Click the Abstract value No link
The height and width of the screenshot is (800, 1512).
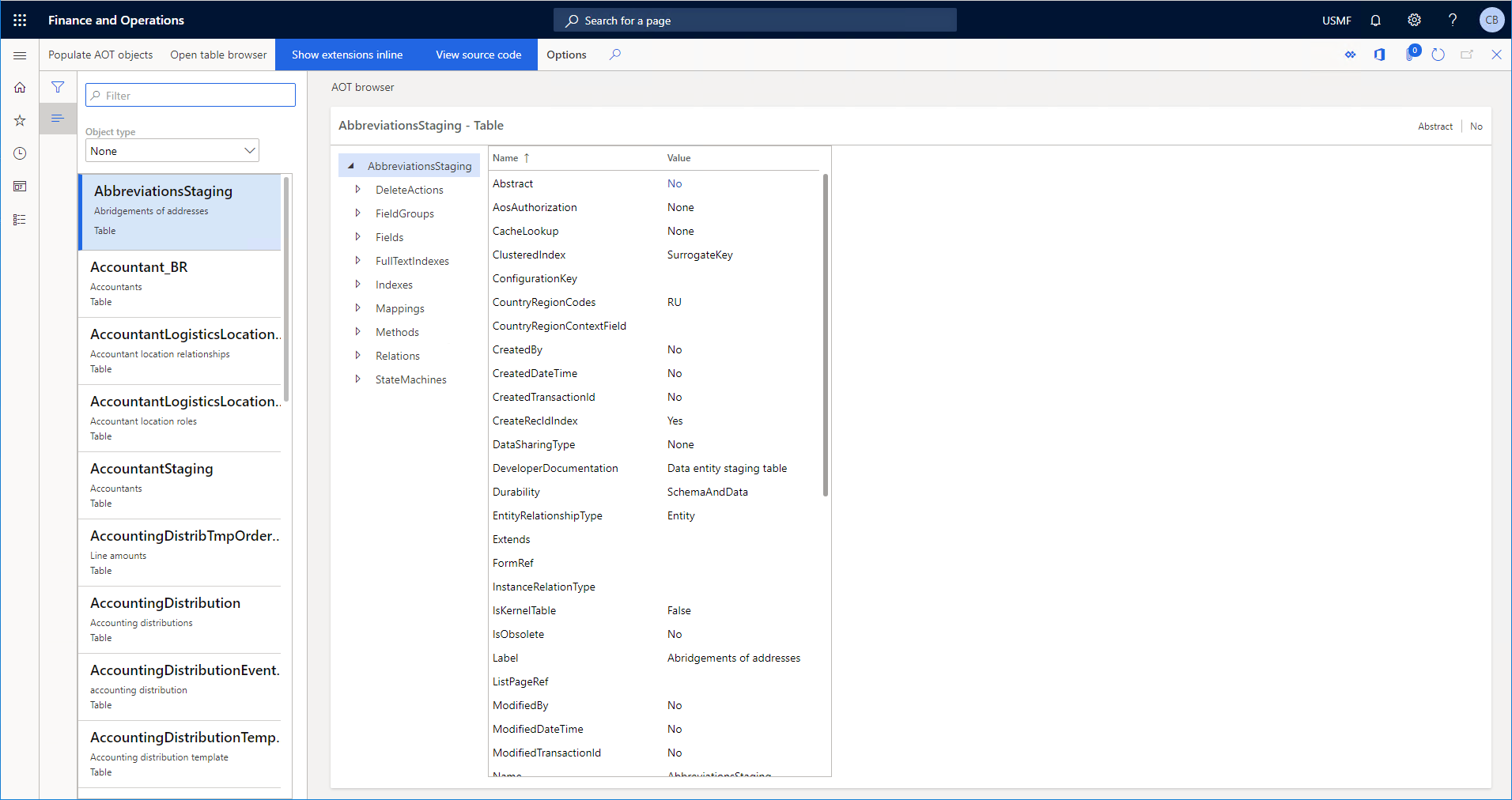674,183
